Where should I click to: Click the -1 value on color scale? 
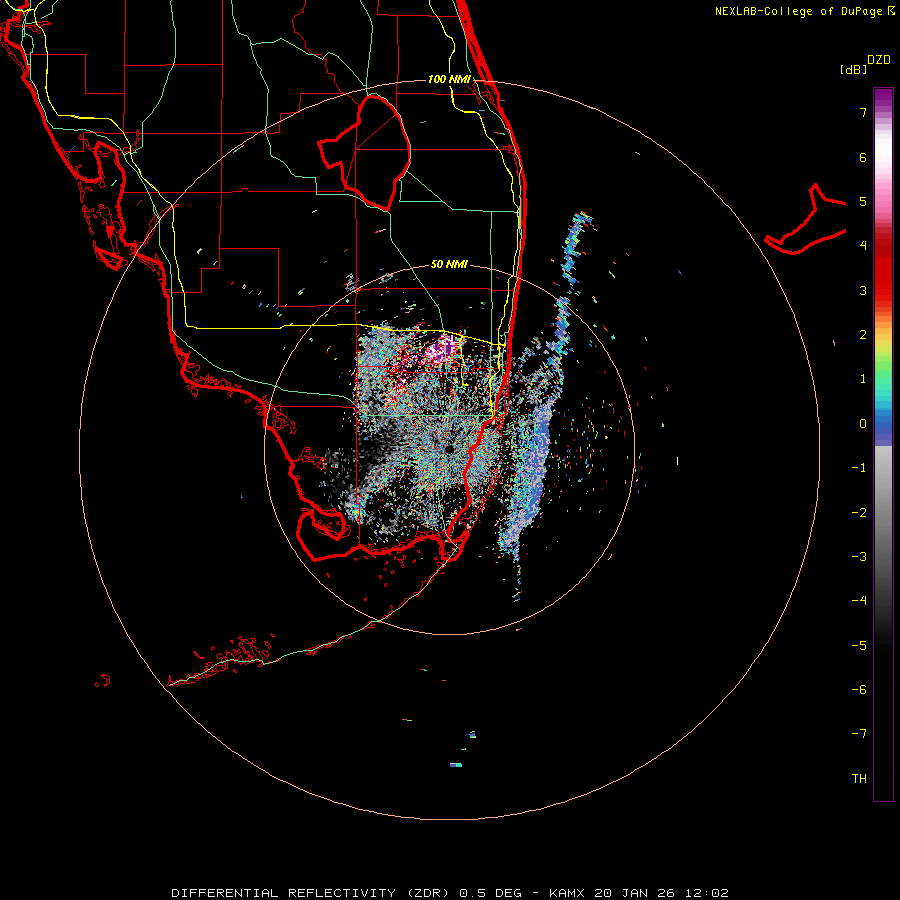(859, 468)
